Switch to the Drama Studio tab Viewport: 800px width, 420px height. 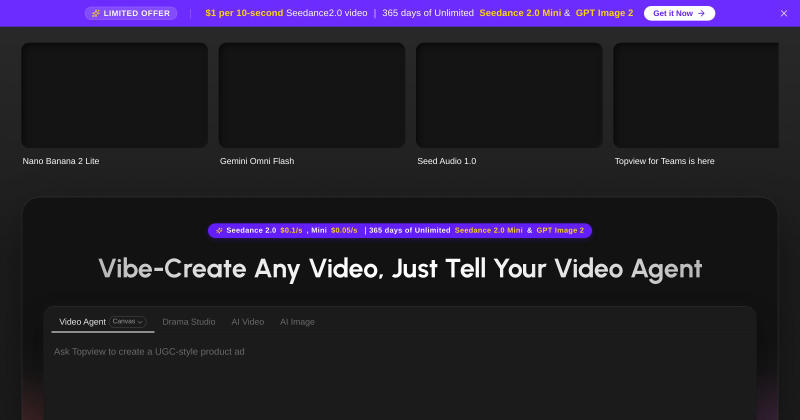pyautogui.click(x=189, y=322)
